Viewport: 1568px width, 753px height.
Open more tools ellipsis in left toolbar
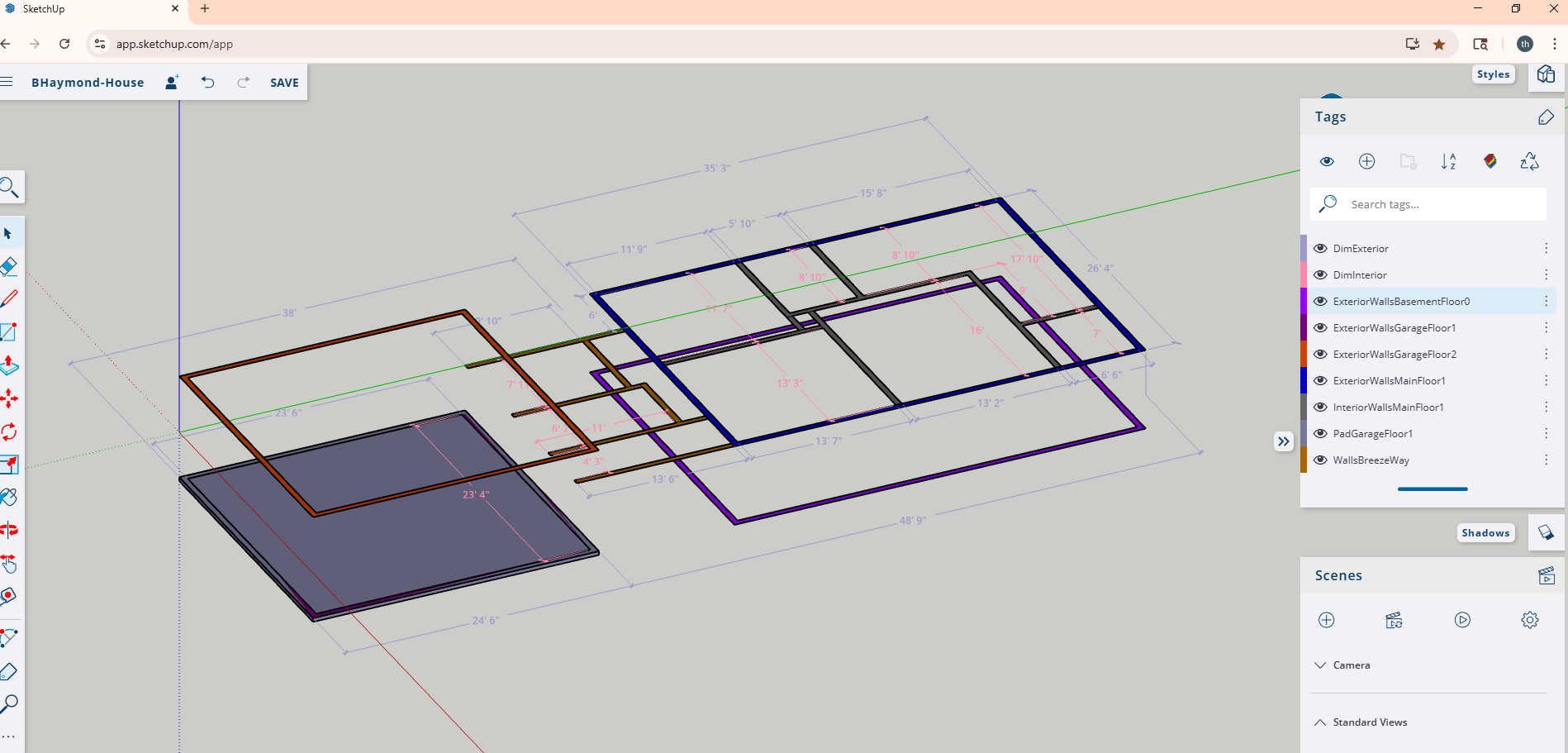point(9,736)
